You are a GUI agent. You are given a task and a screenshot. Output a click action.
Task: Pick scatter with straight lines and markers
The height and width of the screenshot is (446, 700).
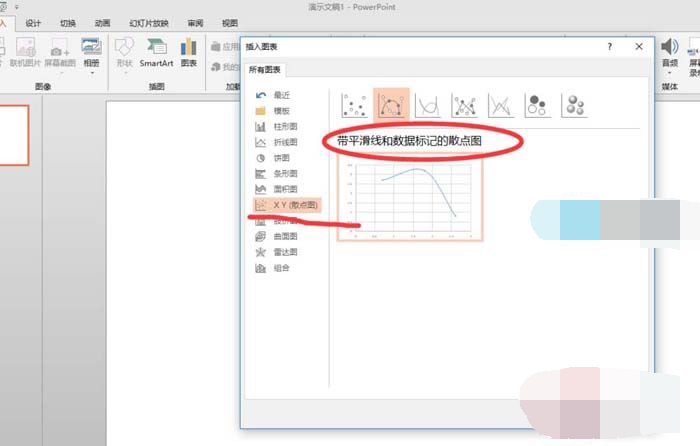click(x=464, y=104)
